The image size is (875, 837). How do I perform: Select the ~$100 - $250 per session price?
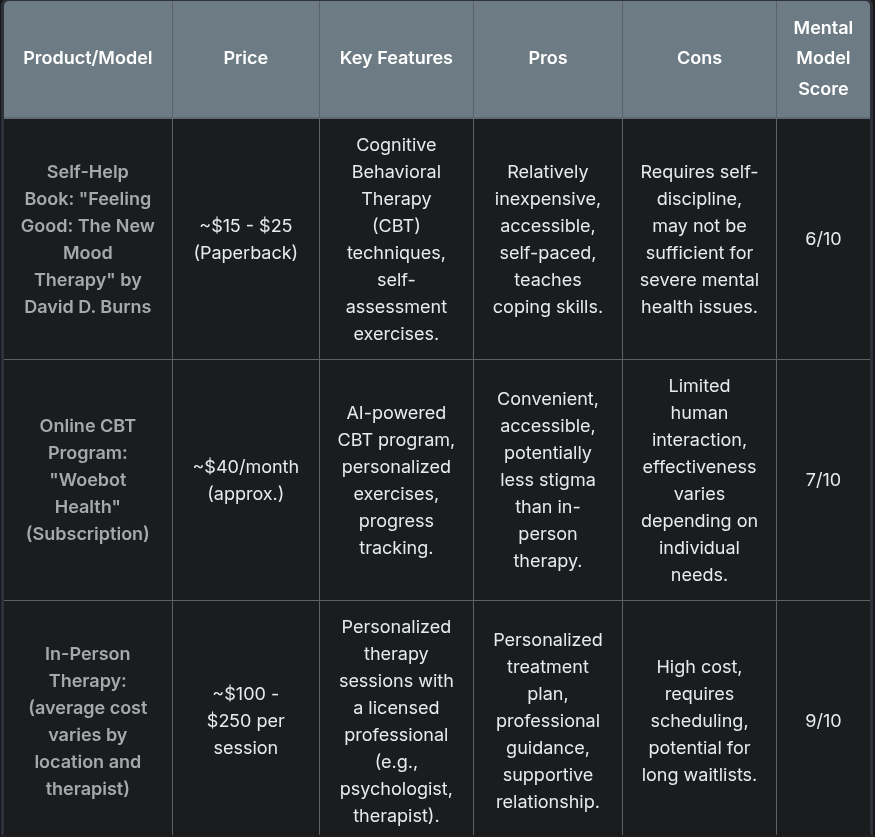[x=245, y=721]
